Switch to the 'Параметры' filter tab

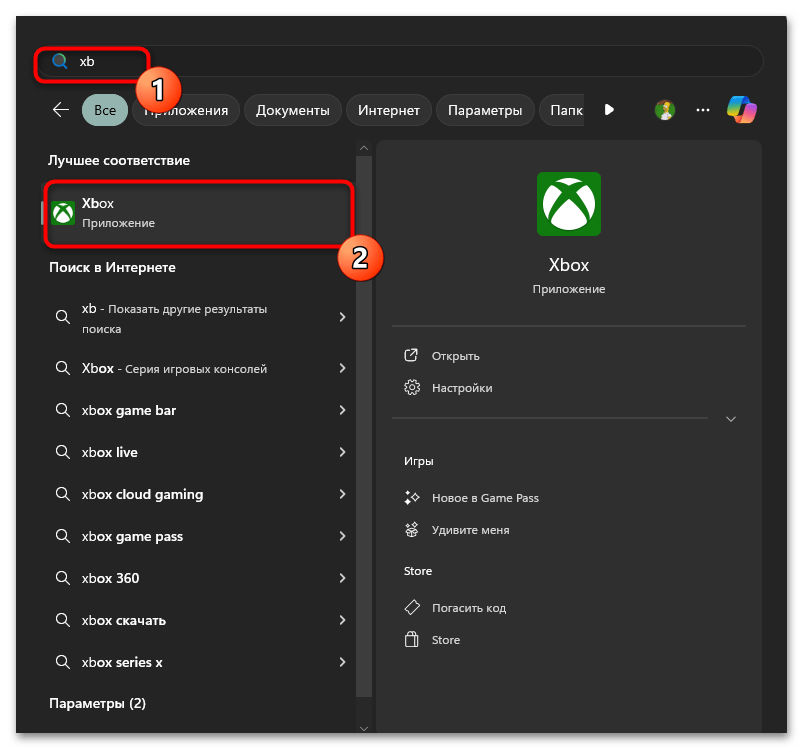click(485, 110)
